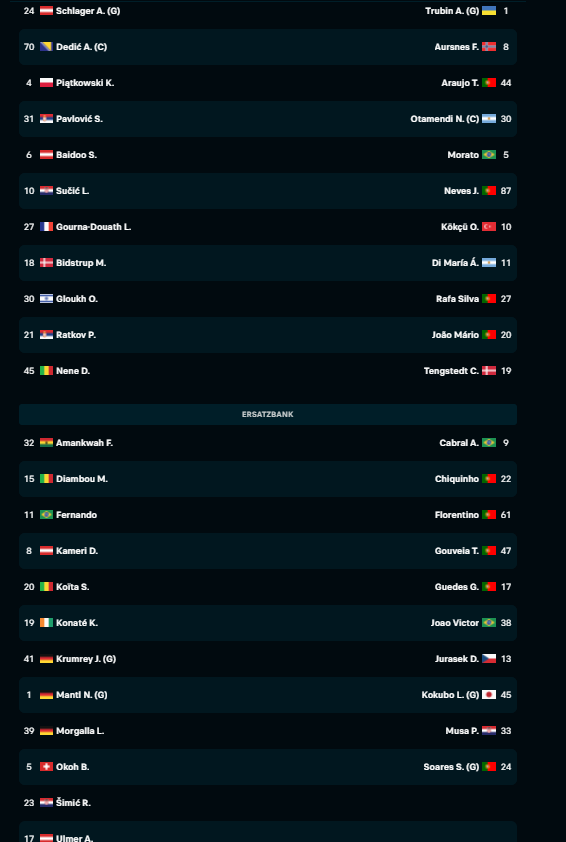
Task: Select substitute Musa P.
Action: tap(462, 730)
